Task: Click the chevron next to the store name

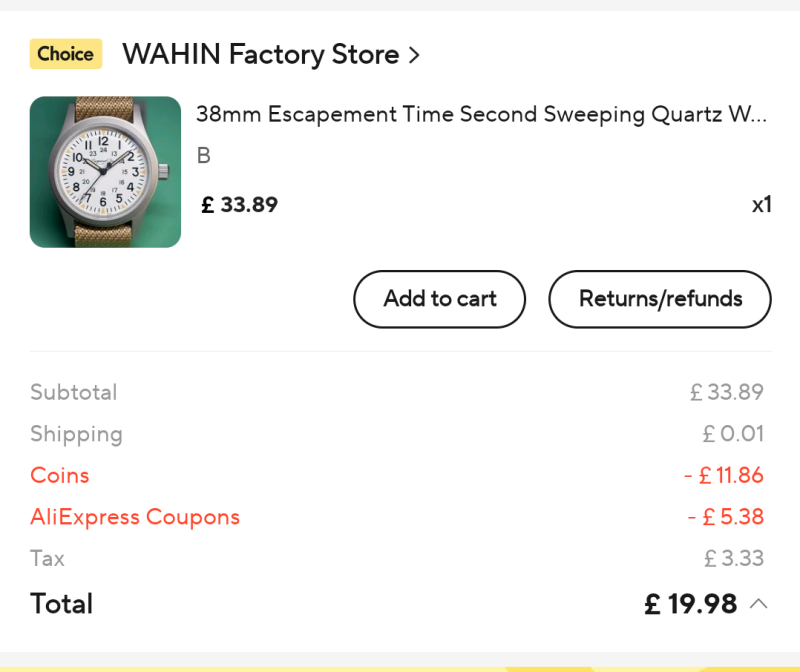Action: [414, 55]
